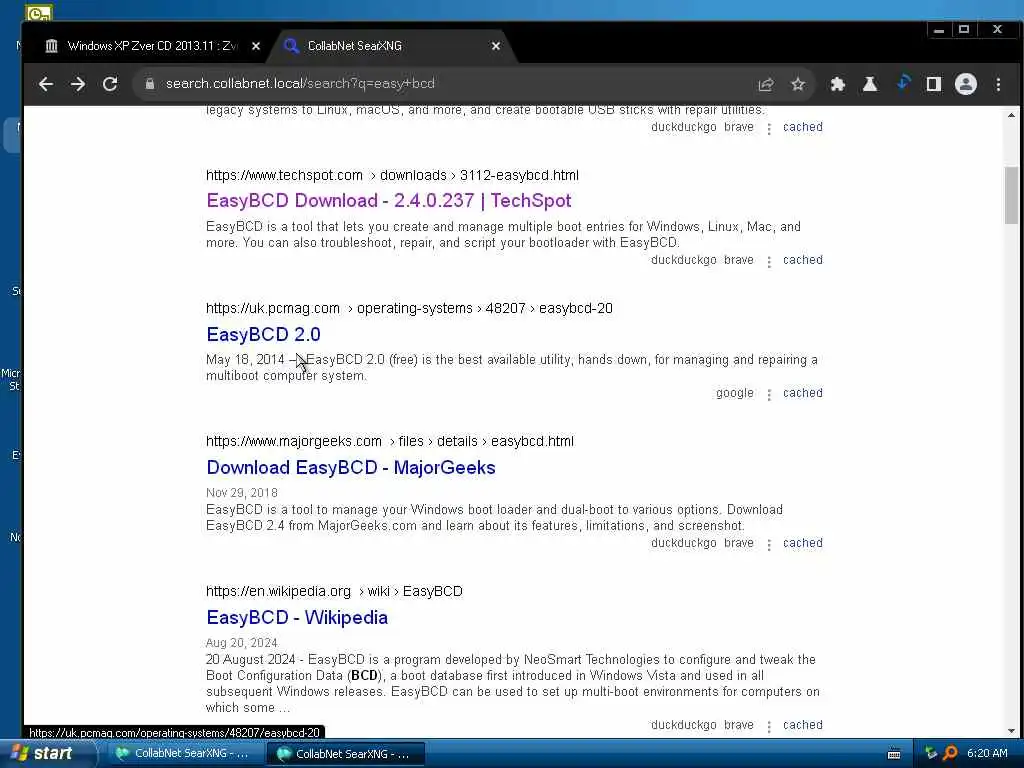Image resolution: width=1024 pixels, height=768 pixels.
Task: Open cached link for TechSpot result
Action: (x=803, y=260)
